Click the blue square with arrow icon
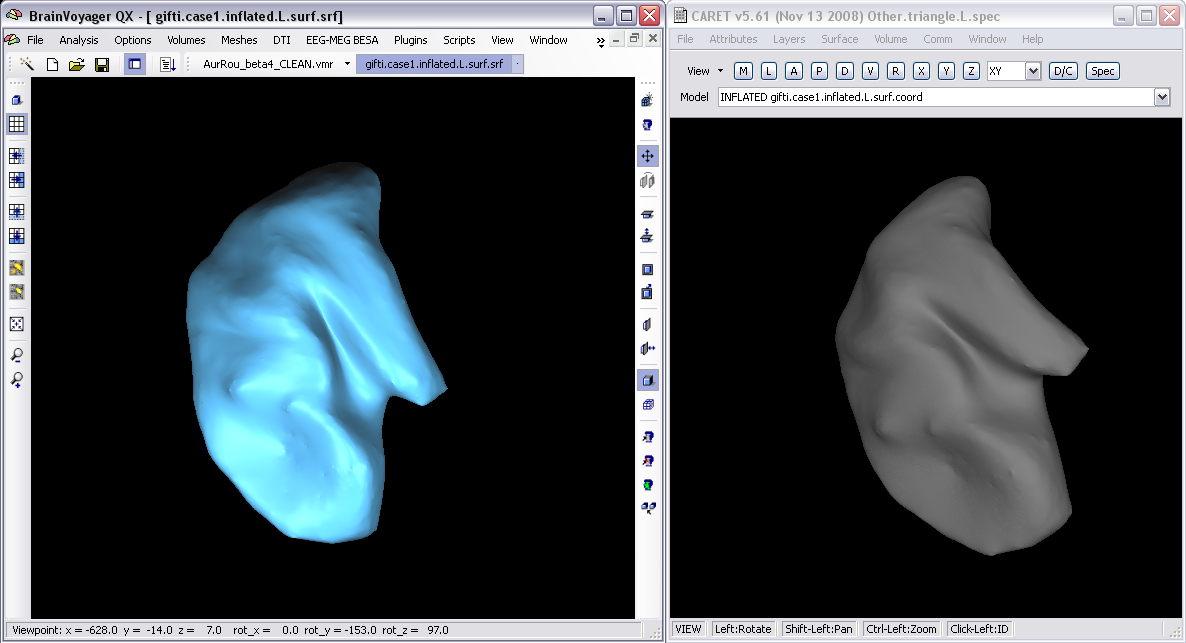 point(647,292)
